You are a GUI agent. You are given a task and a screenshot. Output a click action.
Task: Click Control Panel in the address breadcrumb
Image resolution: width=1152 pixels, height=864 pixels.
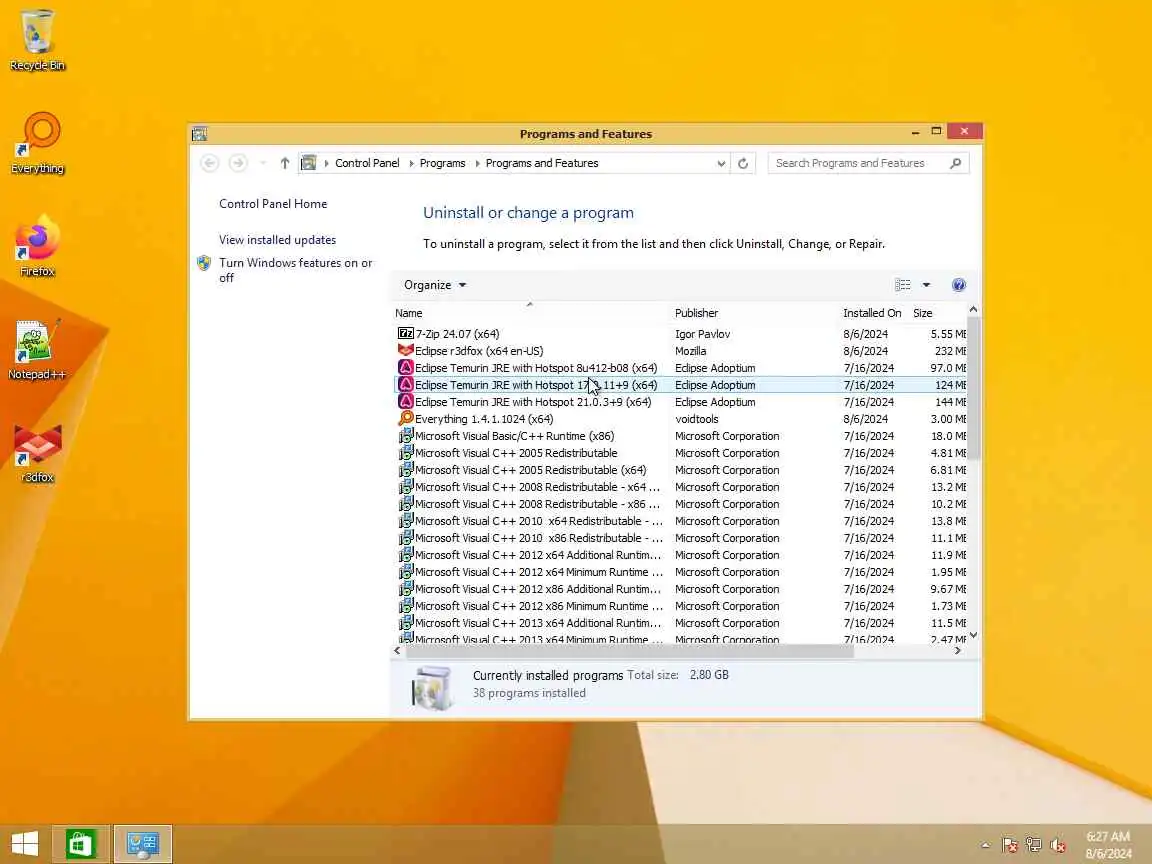pos(367,163)
